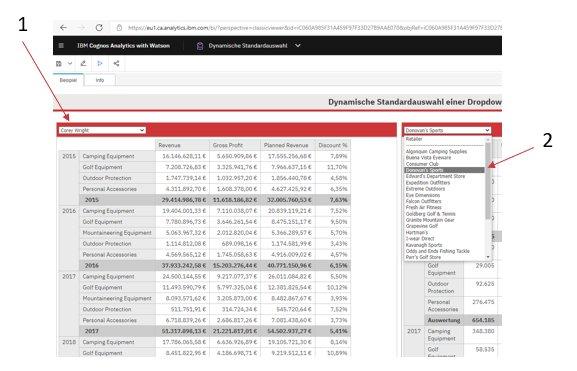Click the site lock icon in address bar
The image size is (577, 371).
click(119, 28)
